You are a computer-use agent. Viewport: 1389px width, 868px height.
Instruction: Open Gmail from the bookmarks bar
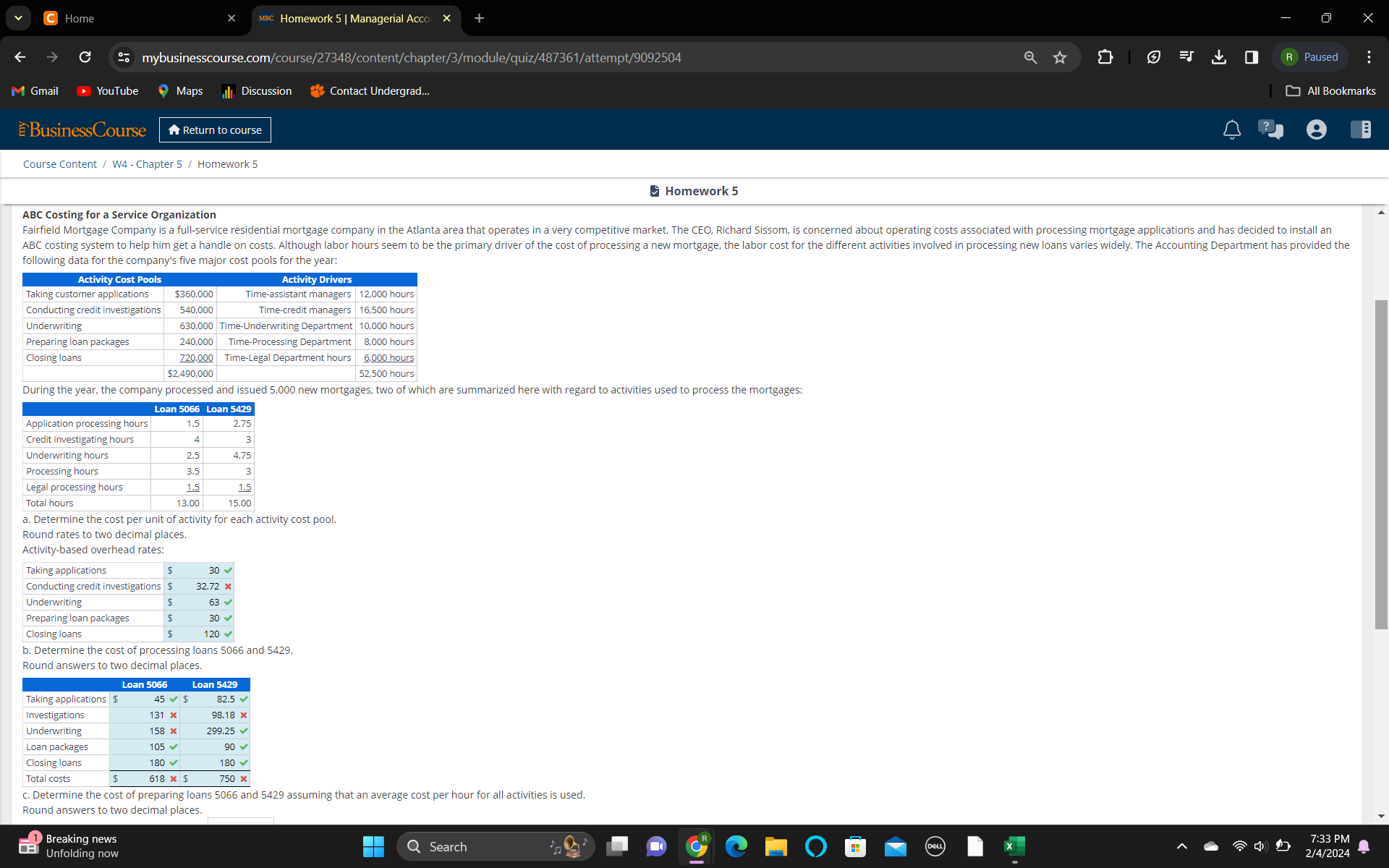(34, 90)
